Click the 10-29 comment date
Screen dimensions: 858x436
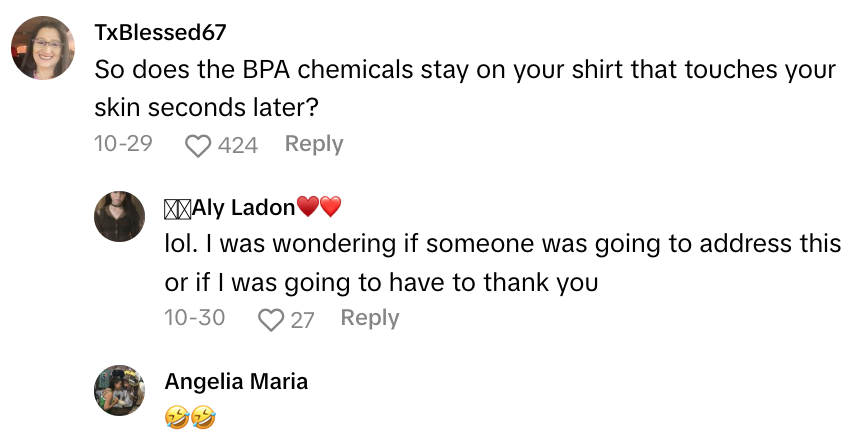[x=123, y=144]
